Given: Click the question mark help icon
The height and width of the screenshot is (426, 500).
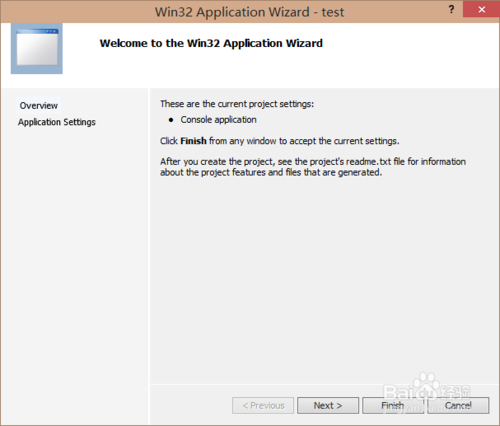Looking at the screenshot, I should click(x=451, y=9).
